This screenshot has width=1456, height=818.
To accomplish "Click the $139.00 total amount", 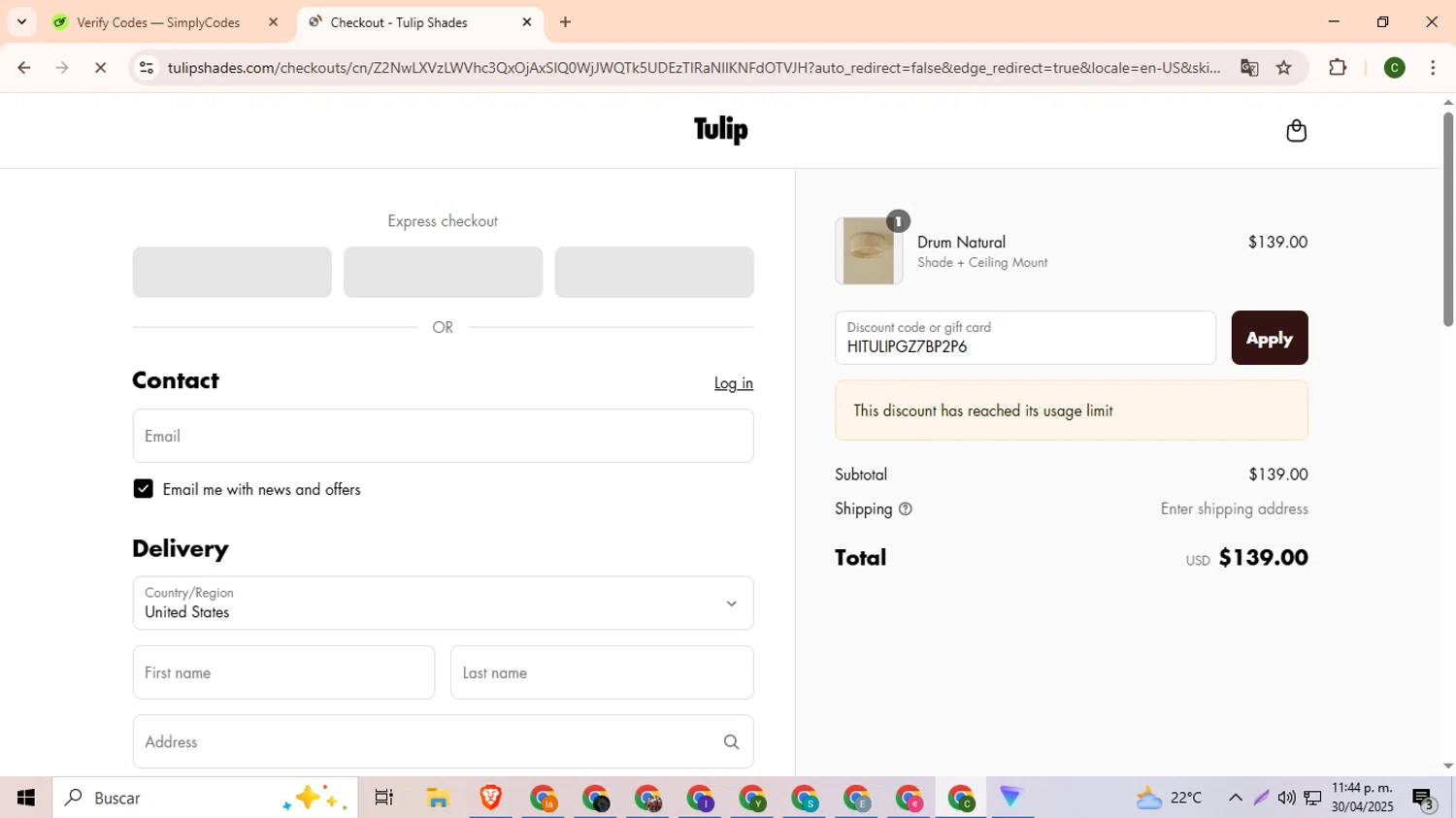I will (1263, 558).
